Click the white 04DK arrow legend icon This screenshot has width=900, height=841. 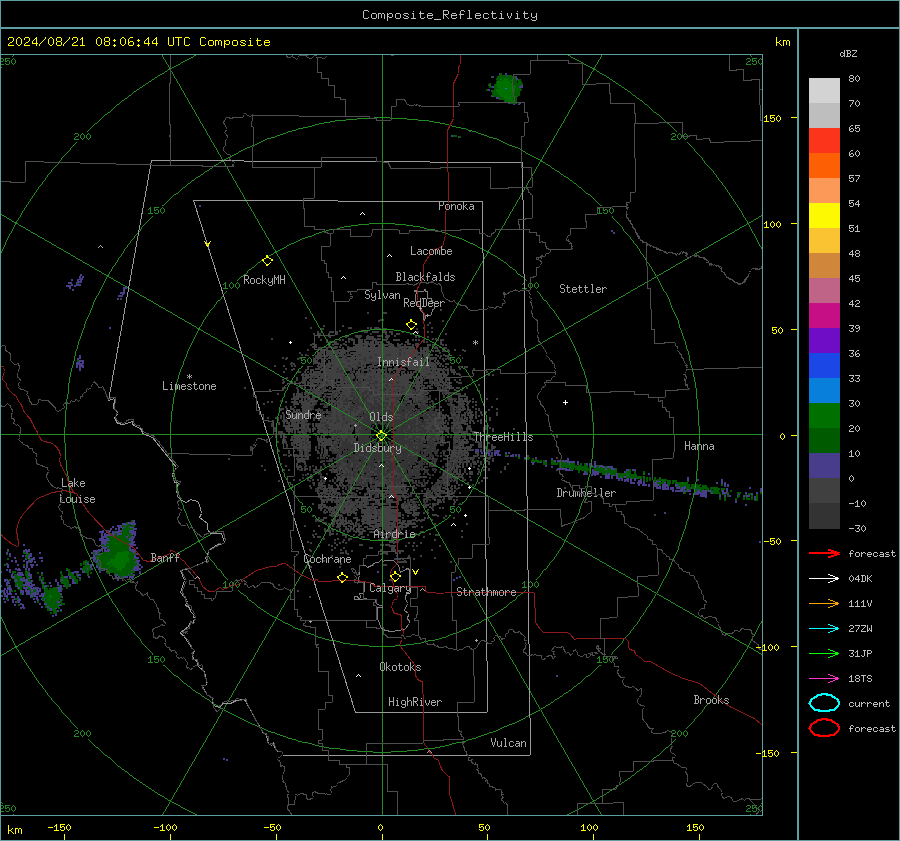click(824, 578)
